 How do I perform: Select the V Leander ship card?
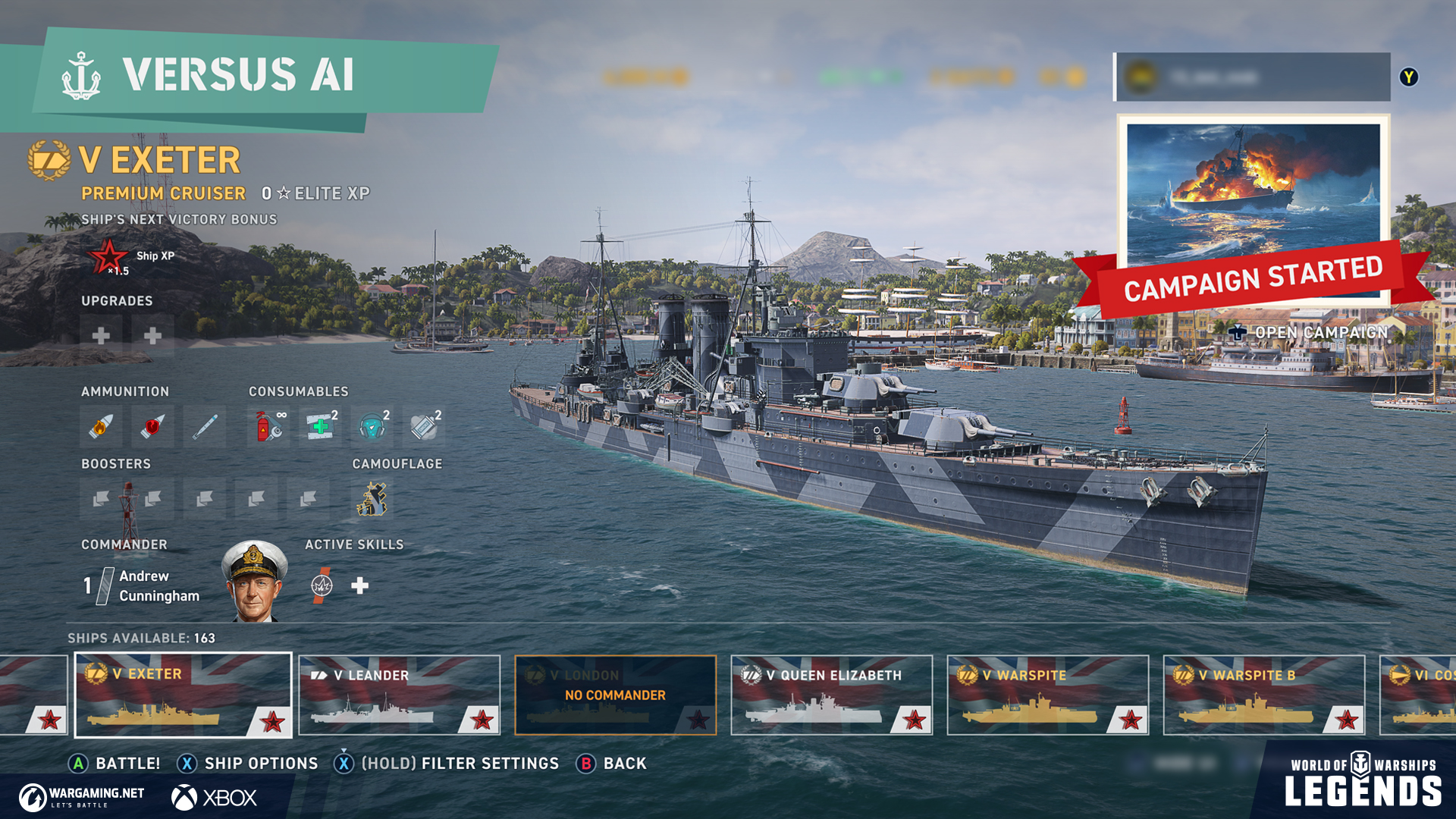click(400, 695)
